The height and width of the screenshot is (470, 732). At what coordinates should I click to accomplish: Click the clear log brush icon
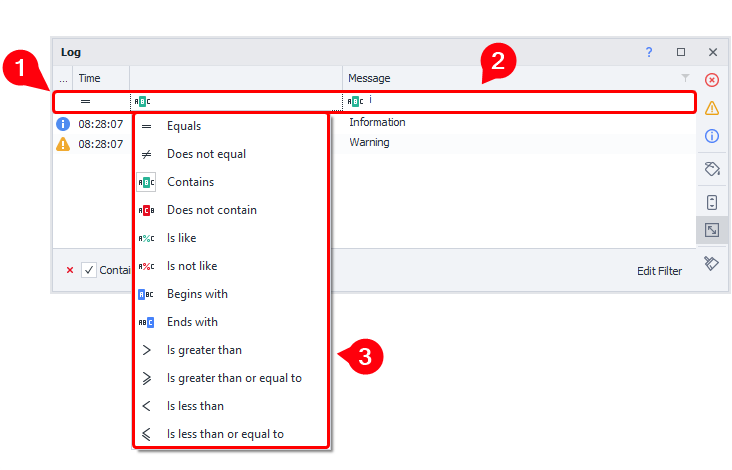click(x=712, y=263)
